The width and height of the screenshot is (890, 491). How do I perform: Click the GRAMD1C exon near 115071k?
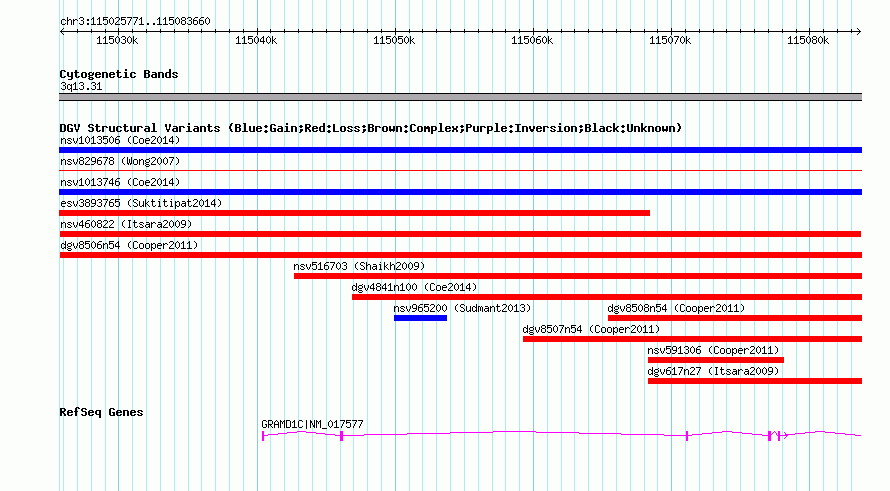click(687, 436)
